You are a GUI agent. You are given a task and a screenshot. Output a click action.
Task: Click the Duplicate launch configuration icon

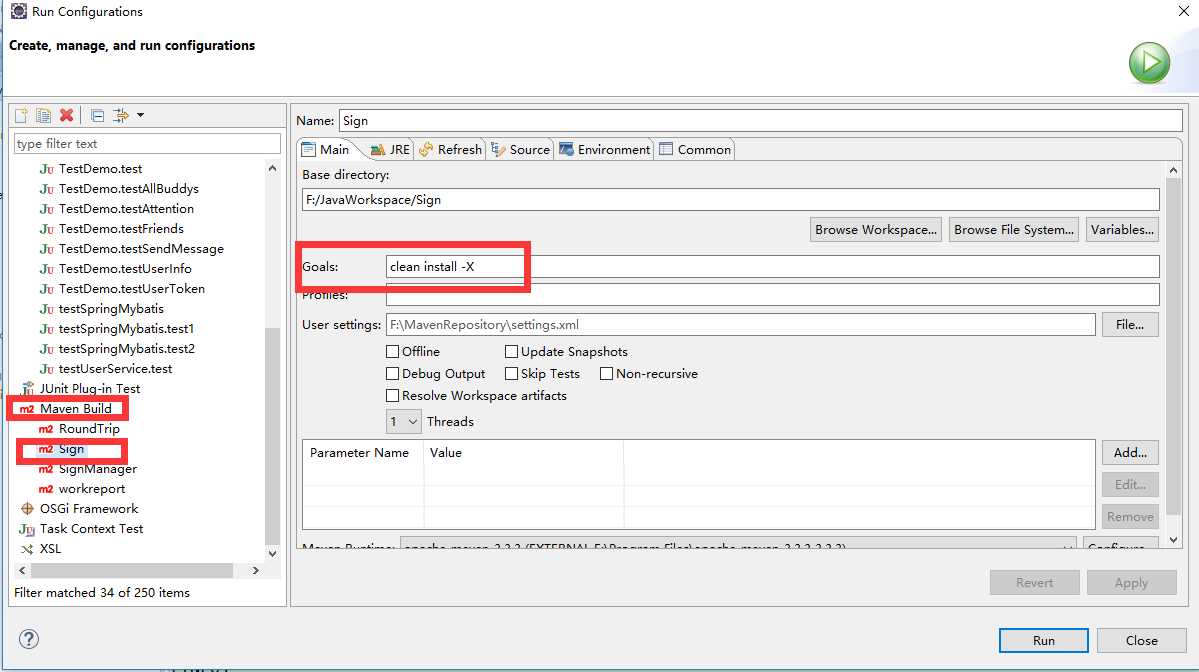tap(44, 115)
